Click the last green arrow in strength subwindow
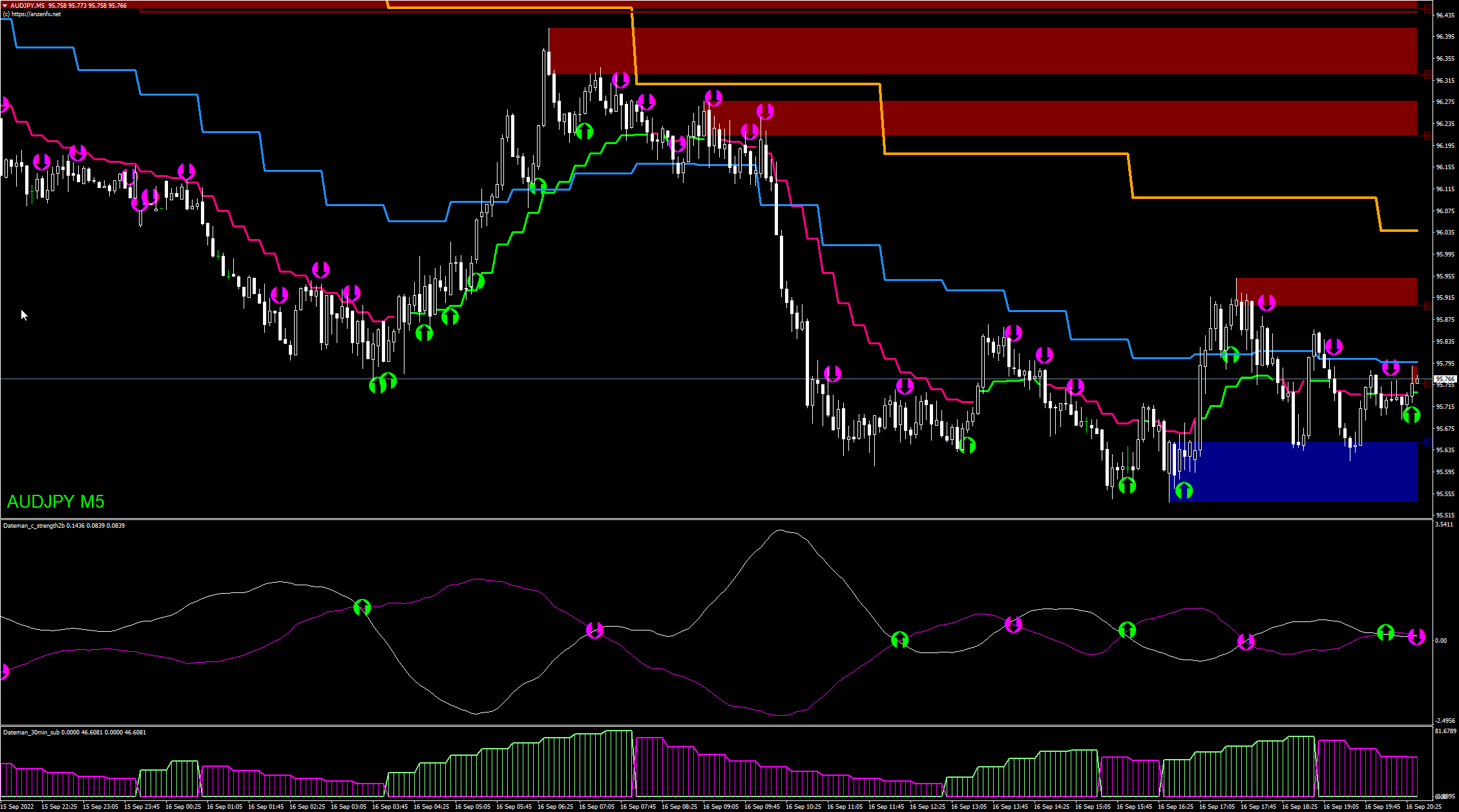 click(1385, 632)
